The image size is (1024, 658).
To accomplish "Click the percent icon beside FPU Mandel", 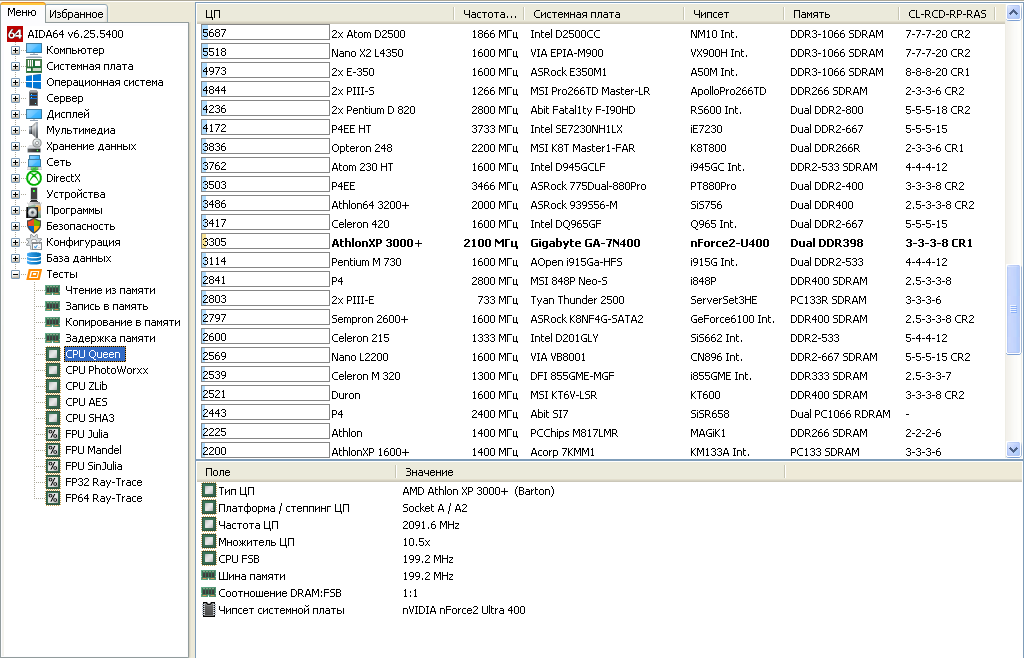I will [x=53, y=450].
